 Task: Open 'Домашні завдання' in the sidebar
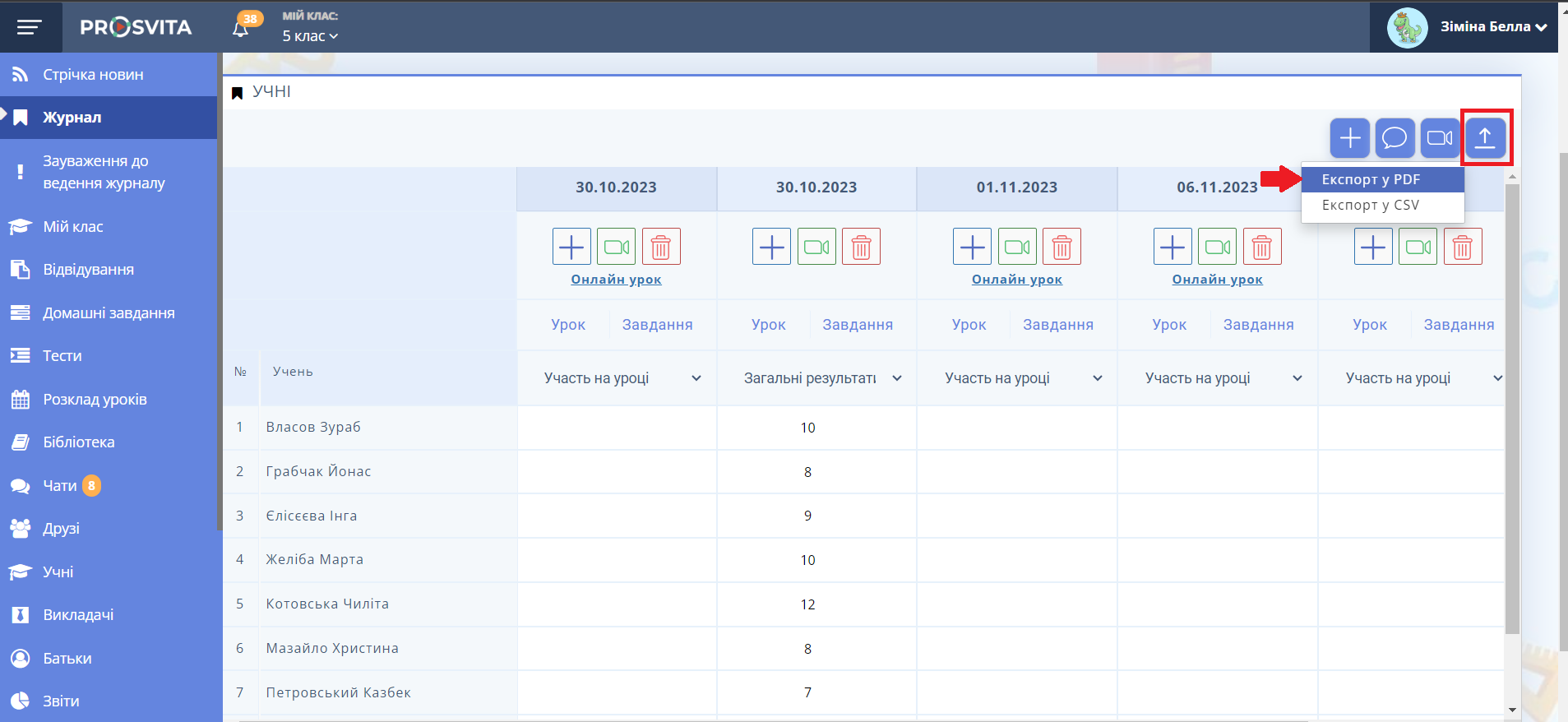[x=109, y=313]
